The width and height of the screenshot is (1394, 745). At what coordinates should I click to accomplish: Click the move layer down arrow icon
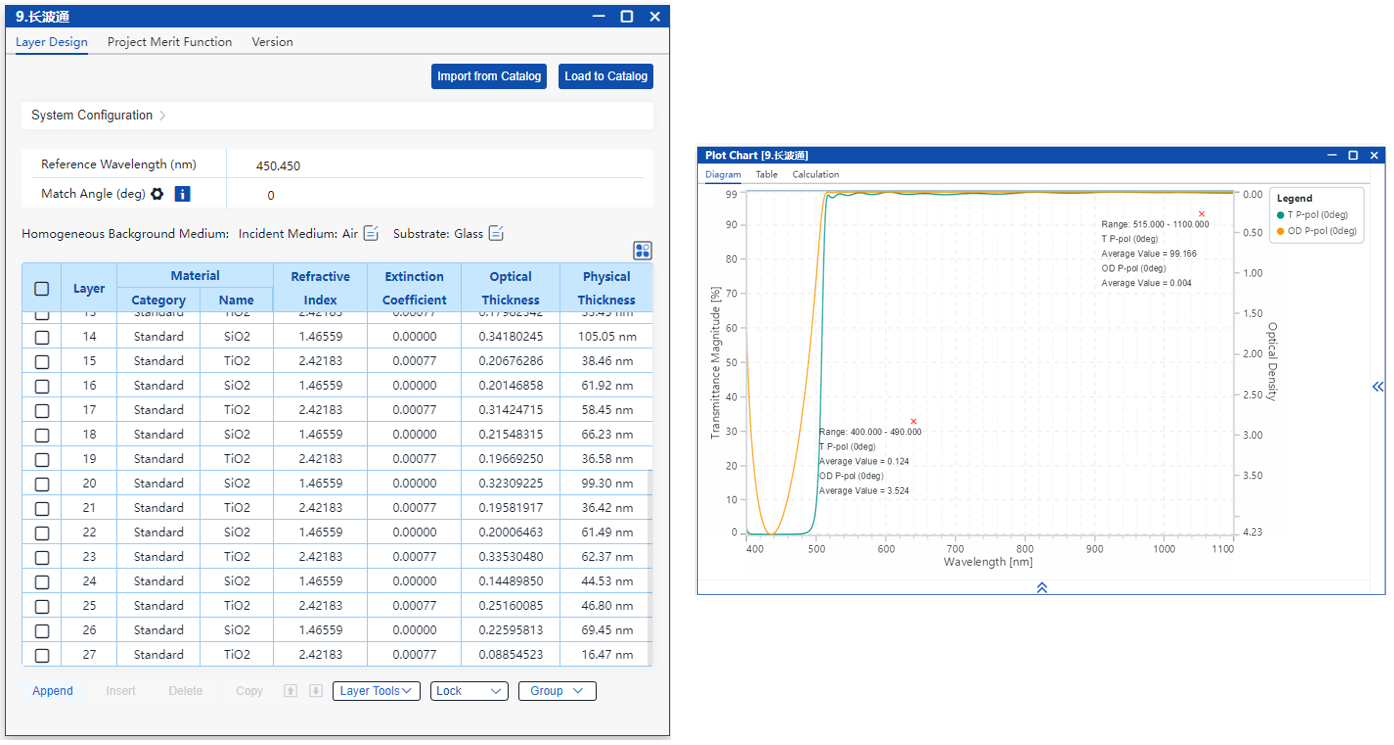[315, 691]
